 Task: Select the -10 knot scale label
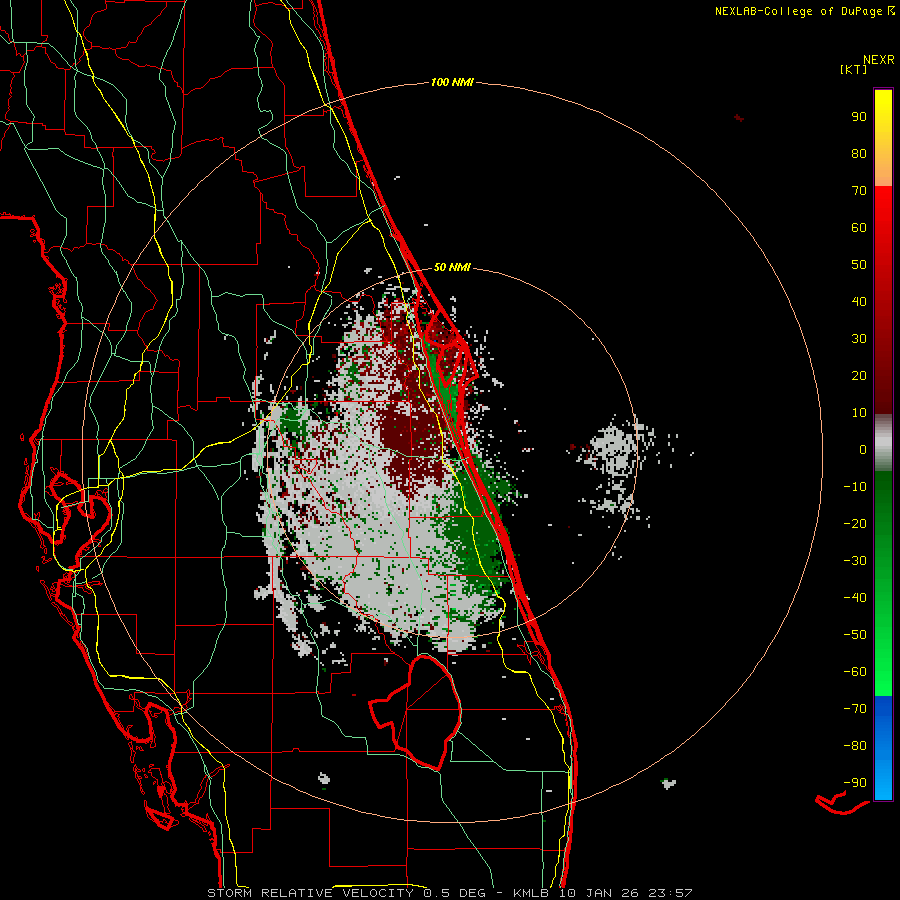(x=855, y=487)
